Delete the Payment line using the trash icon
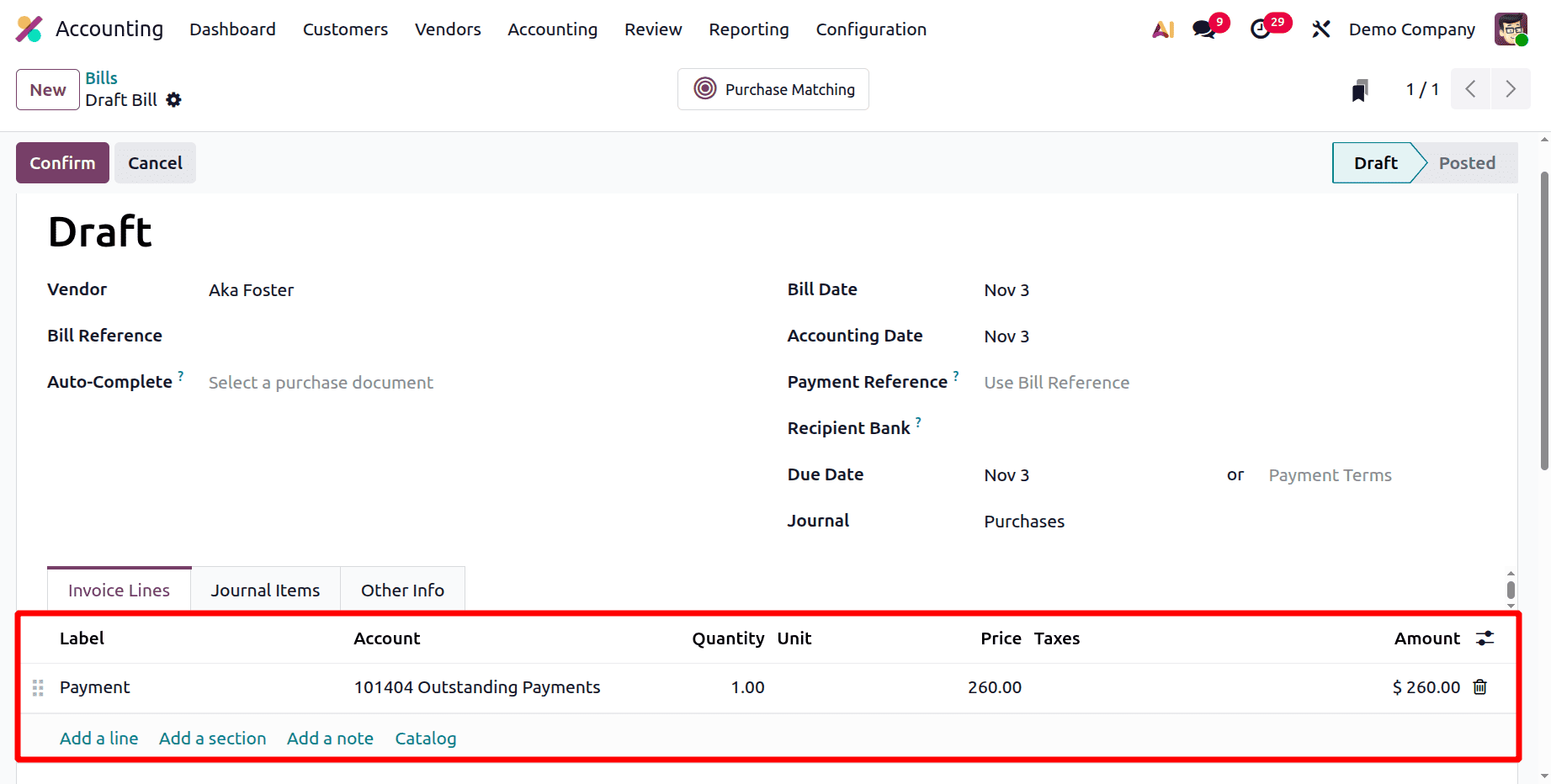Image resolution: width=1551 pixels, height=784 pixels. tap(1480, 687)
